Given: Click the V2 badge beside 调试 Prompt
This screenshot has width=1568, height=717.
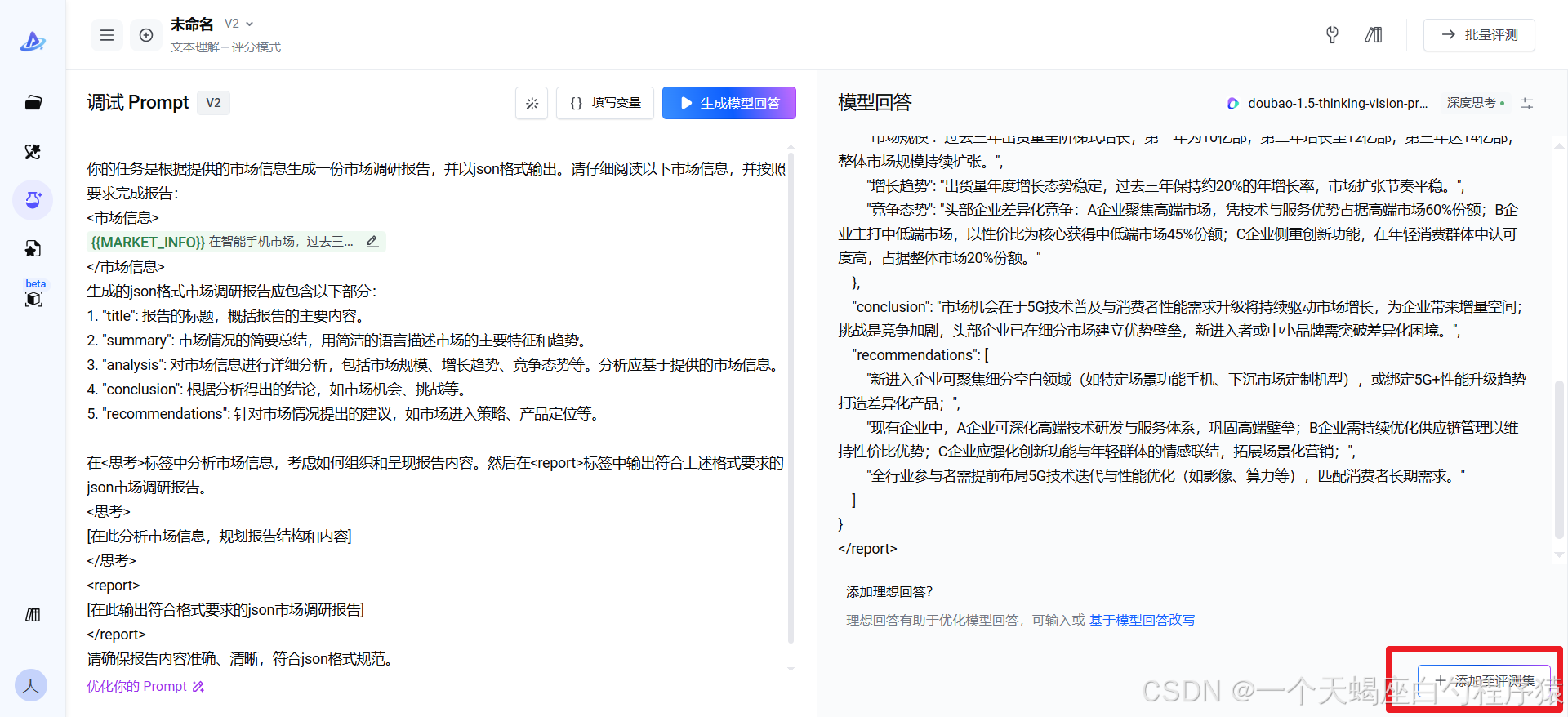Looking at the screenshot, I should [x=213, y=103].
